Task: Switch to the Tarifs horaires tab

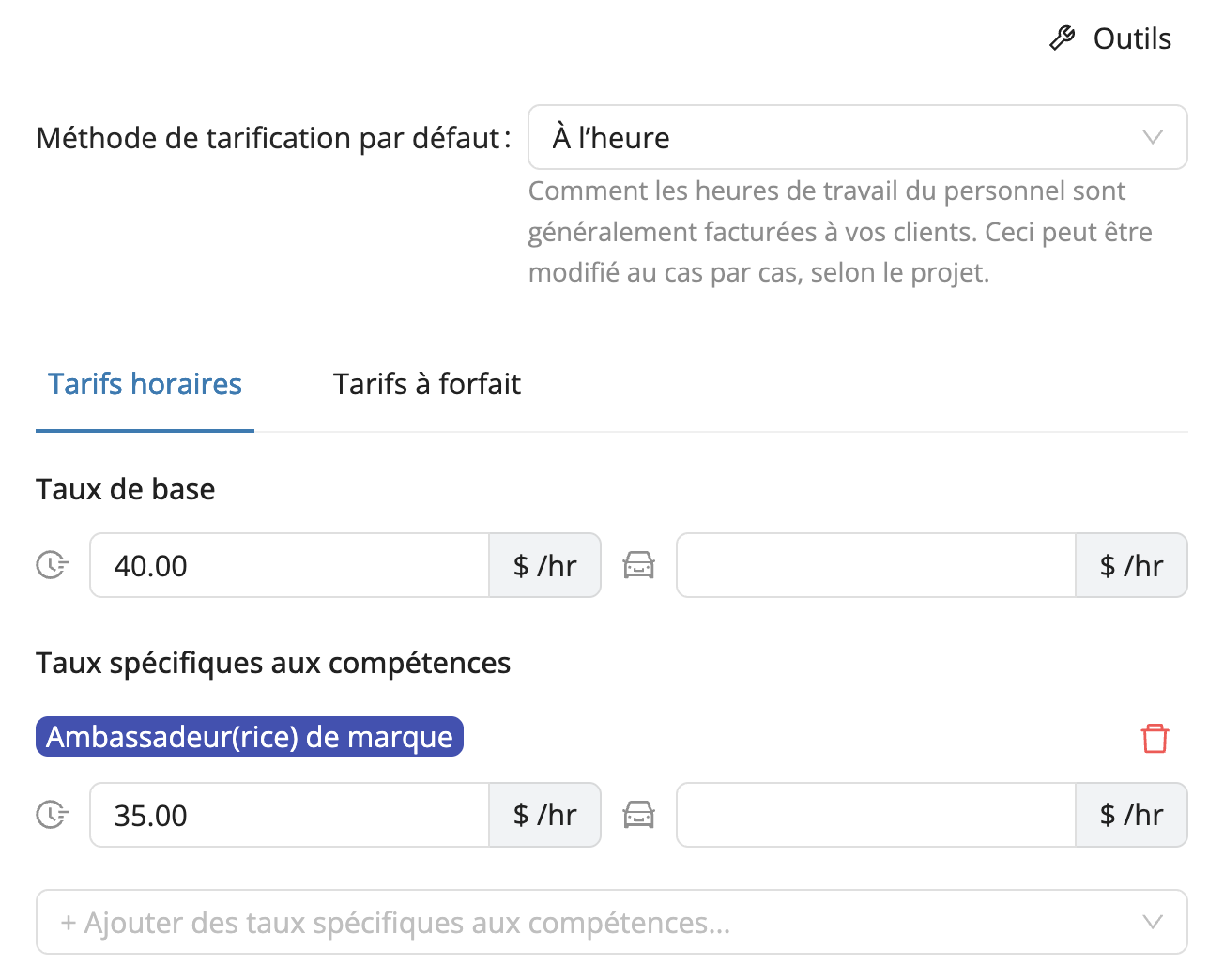Action: pyautogui.click(x=145, y=384)
